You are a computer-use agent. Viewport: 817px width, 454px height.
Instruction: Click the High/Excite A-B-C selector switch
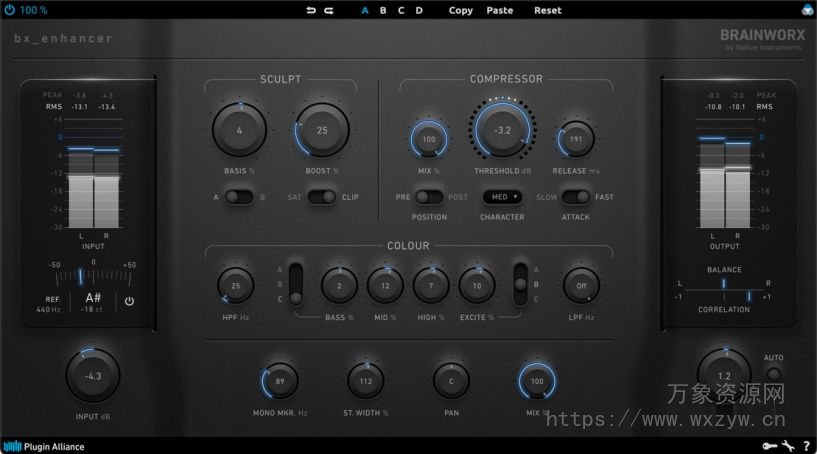click(x=520, y=284)
